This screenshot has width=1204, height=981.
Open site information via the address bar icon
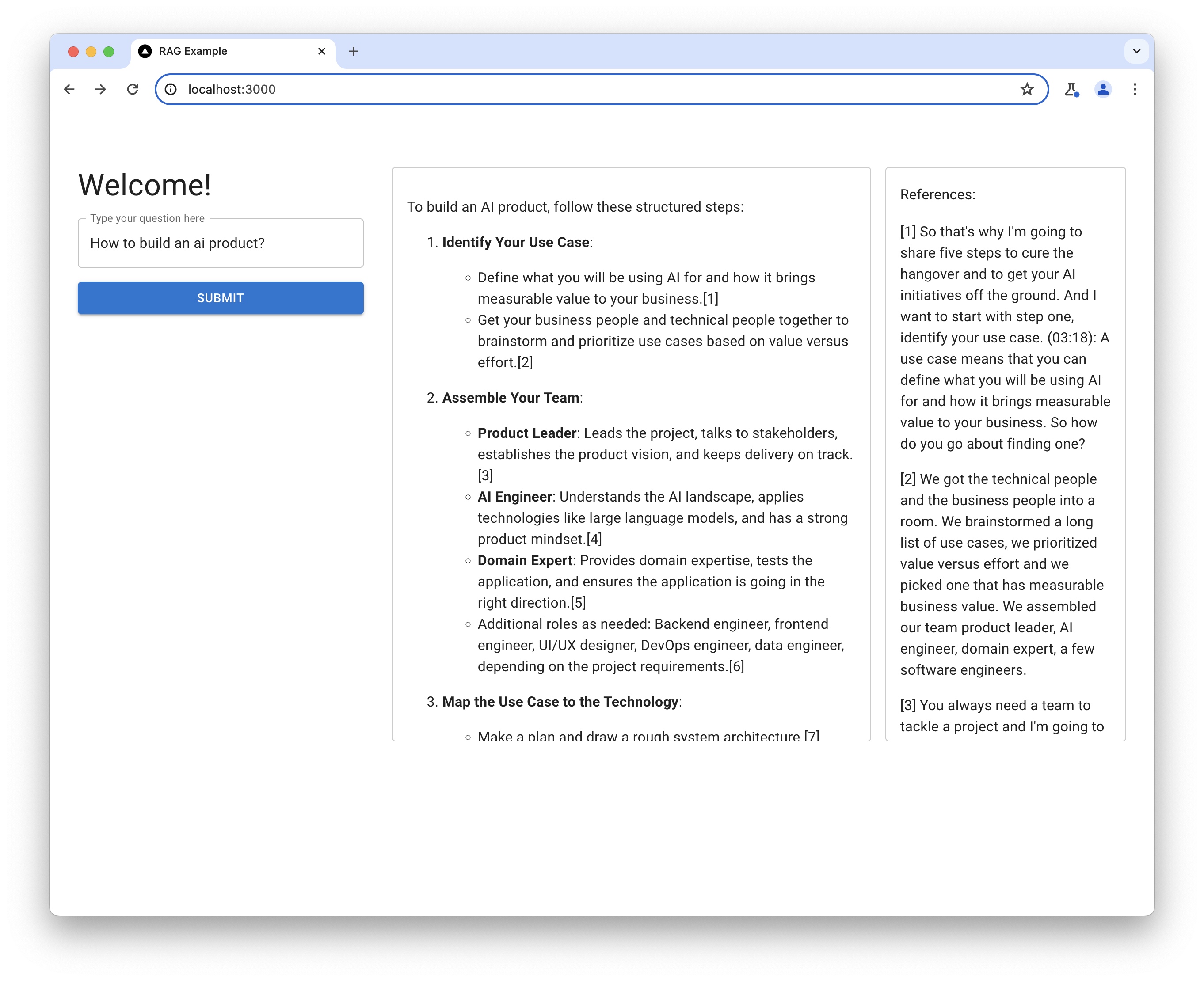tap(171, 89)
